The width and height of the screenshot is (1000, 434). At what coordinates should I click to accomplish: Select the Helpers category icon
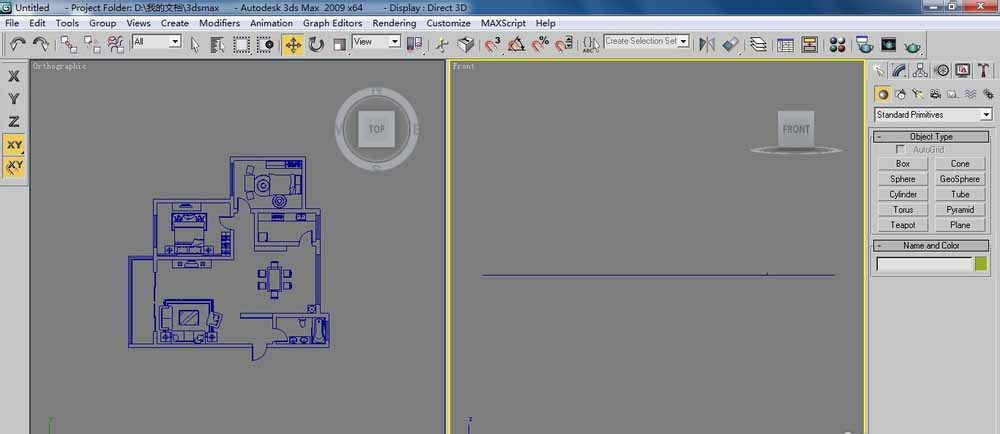point(953,94)
